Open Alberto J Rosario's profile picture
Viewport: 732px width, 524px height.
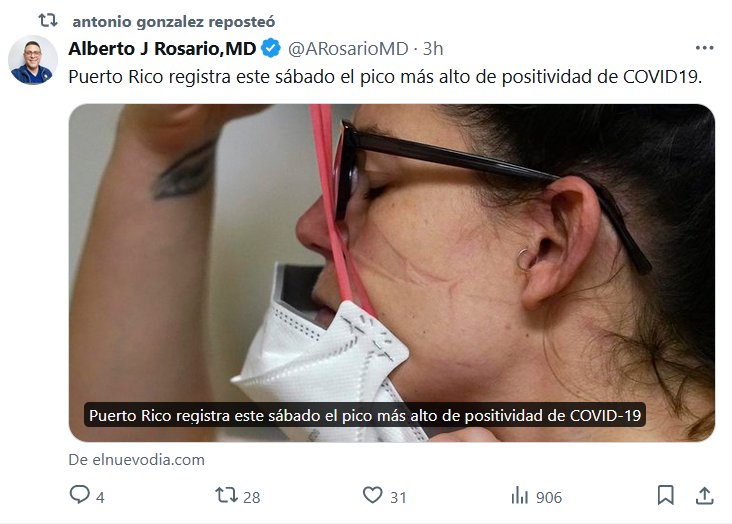tap(33, 60)
